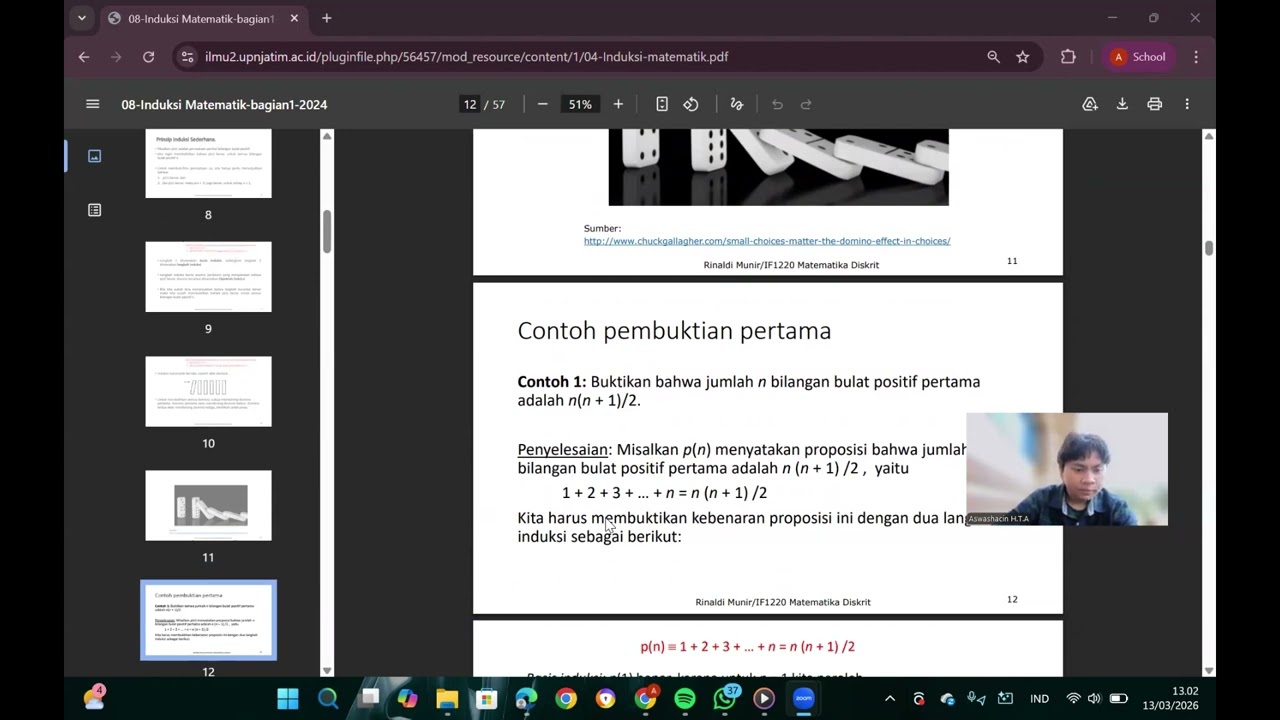Open the weather widget in taskbar

coord(95,697)
